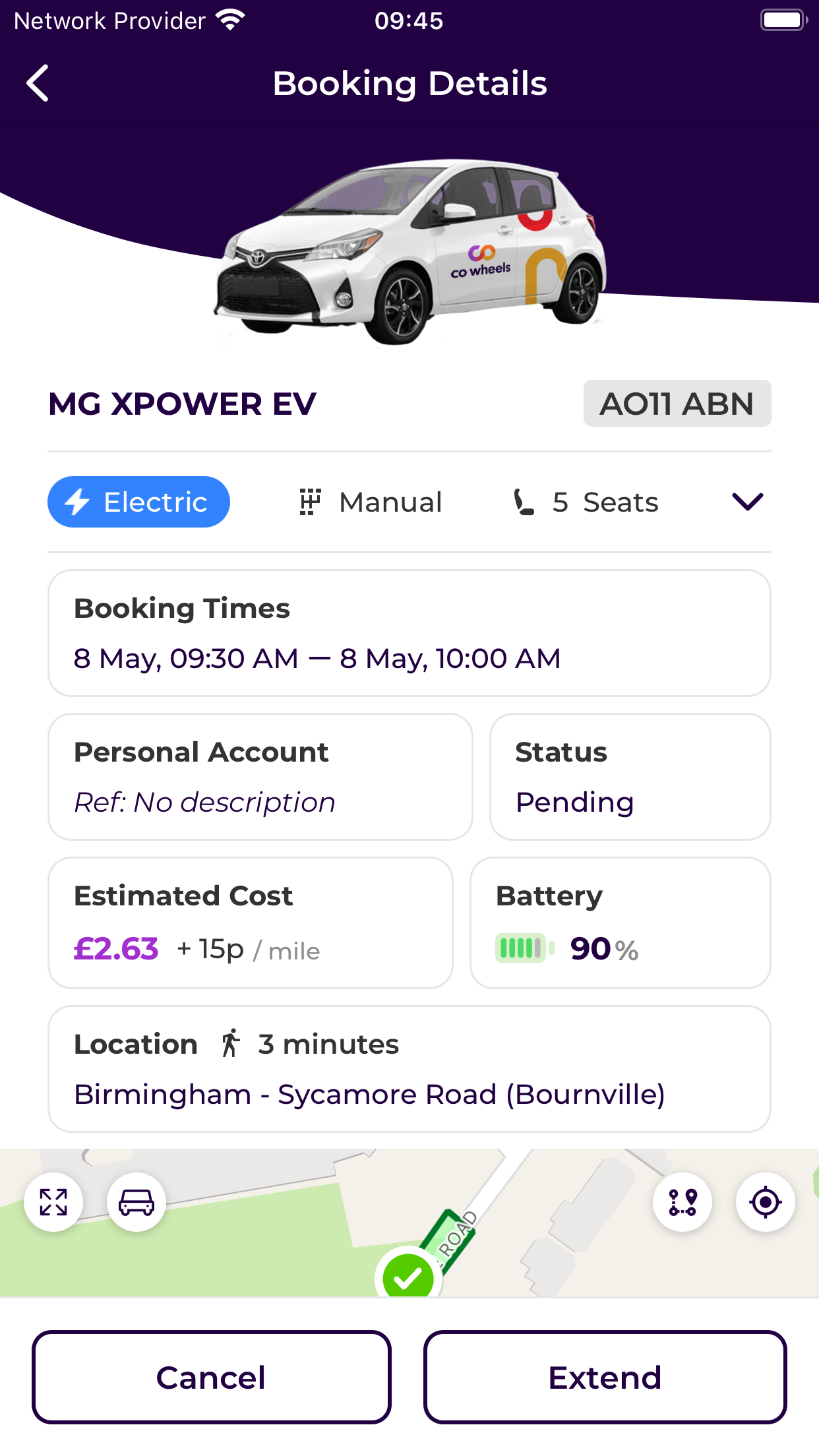Tap the car icon on the map
Screen dimensions: 819x1456
136,1202
